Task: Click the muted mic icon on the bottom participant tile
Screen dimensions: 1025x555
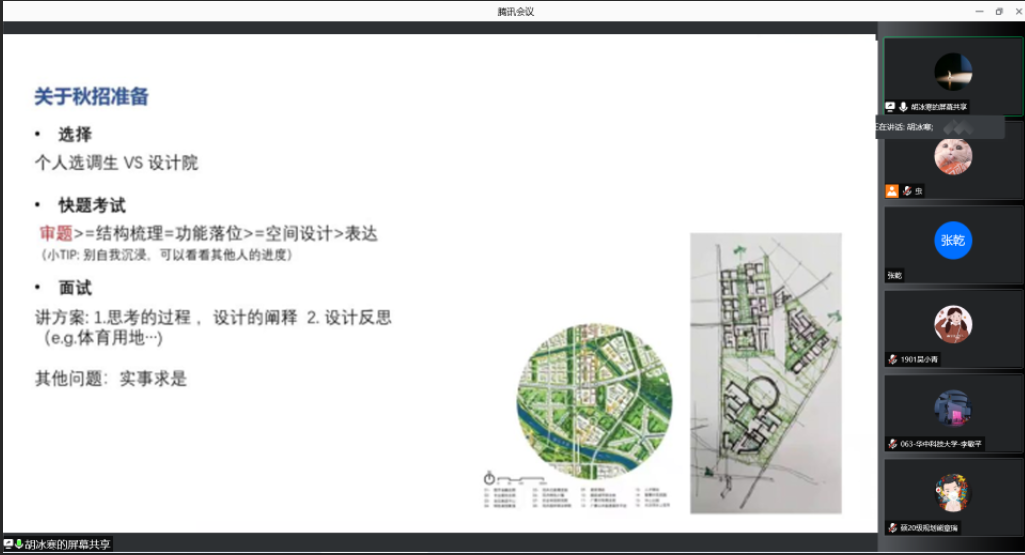Action: 892,527
